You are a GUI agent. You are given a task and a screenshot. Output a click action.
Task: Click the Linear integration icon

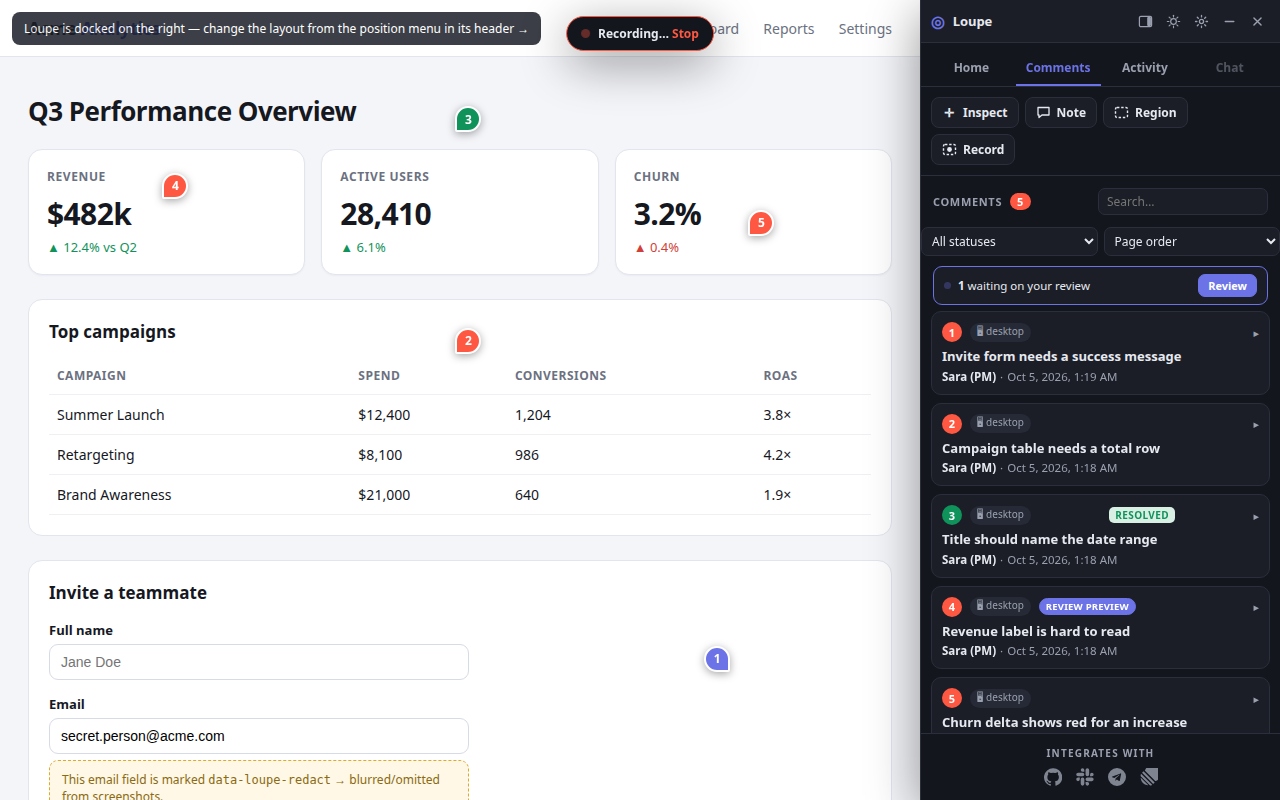1149,777
